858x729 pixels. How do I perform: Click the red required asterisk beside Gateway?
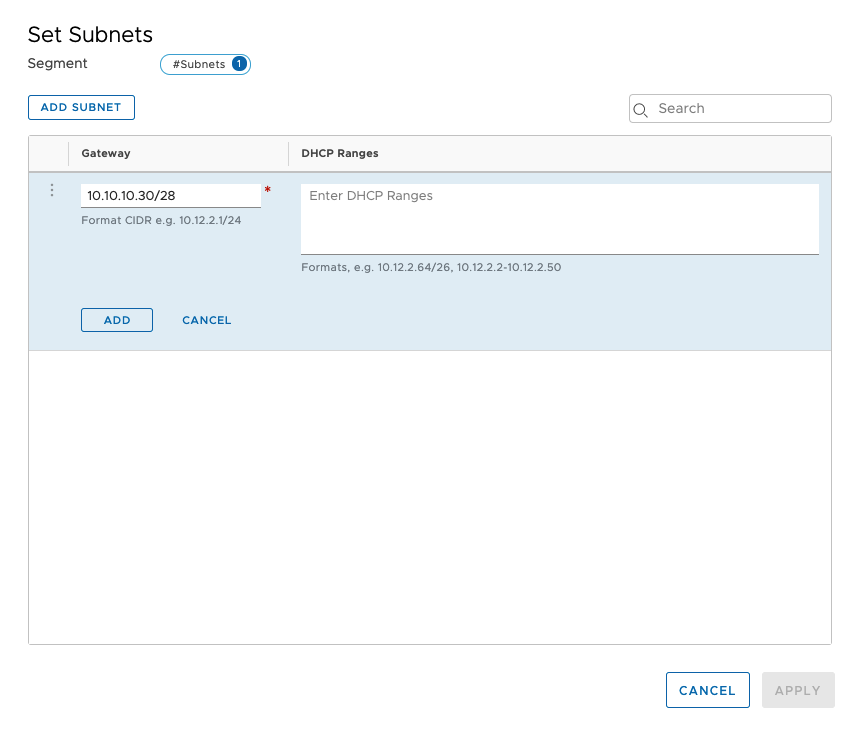click(x=267, y=190)
